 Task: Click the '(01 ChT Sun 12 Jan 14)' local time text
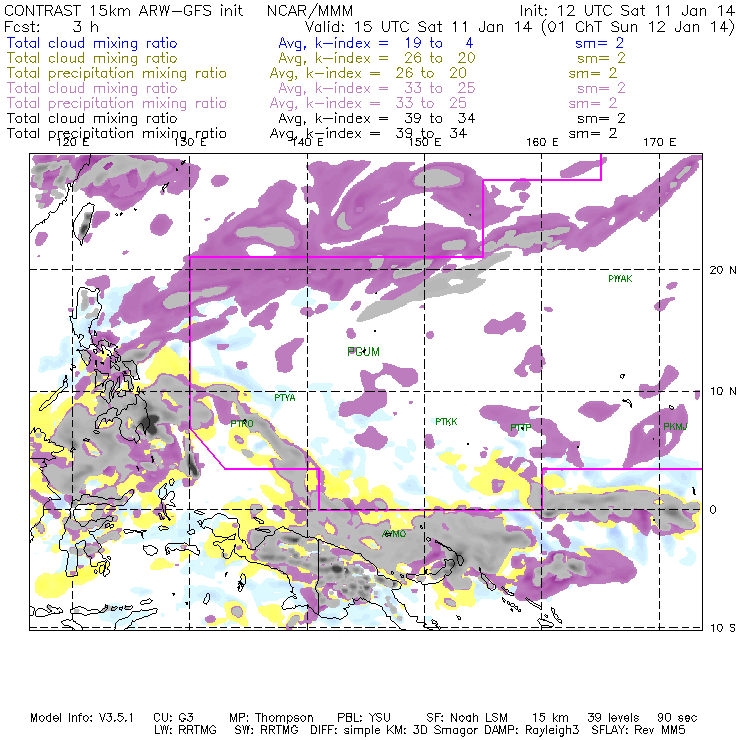click(x=638, y=26)
